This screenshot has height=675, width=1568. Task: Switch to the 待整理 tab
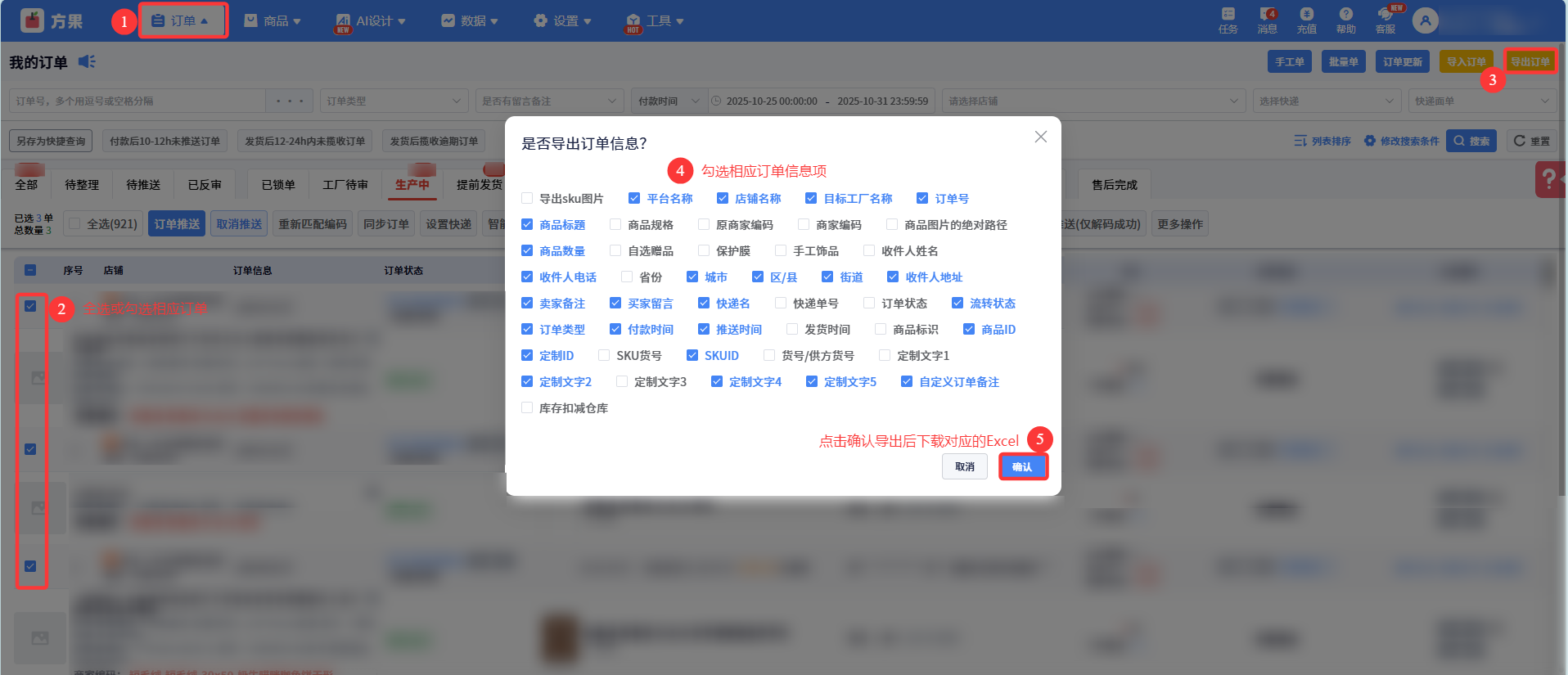82,185
